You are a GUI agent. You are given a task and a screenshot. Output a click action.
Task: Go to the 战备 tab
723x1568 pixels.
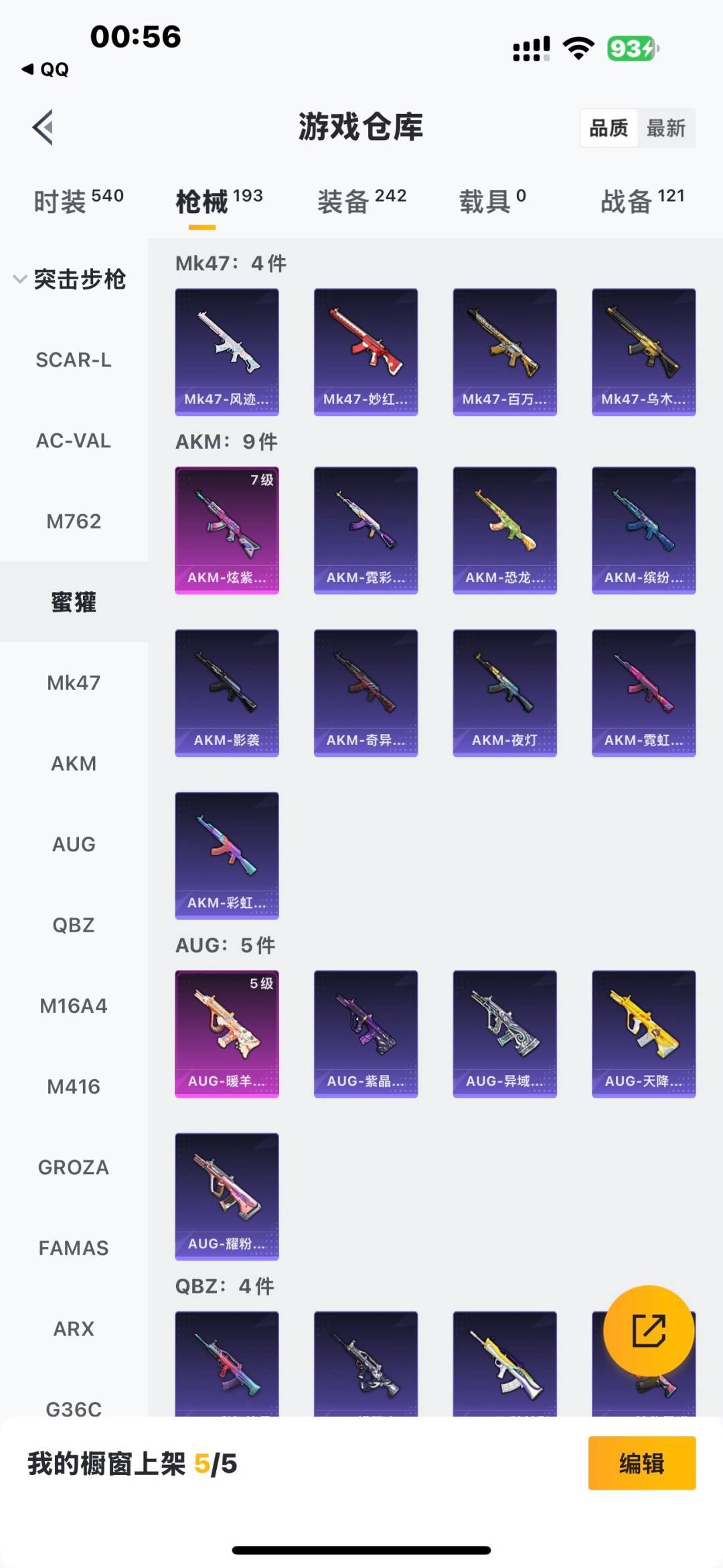643,200
